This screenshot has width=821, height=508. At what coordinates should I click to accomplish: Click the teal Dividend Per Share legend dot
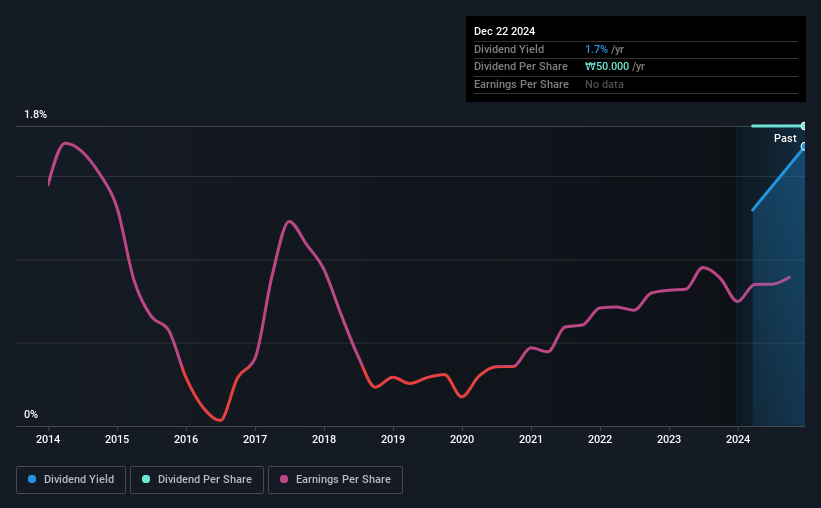(x=146, y=479)
